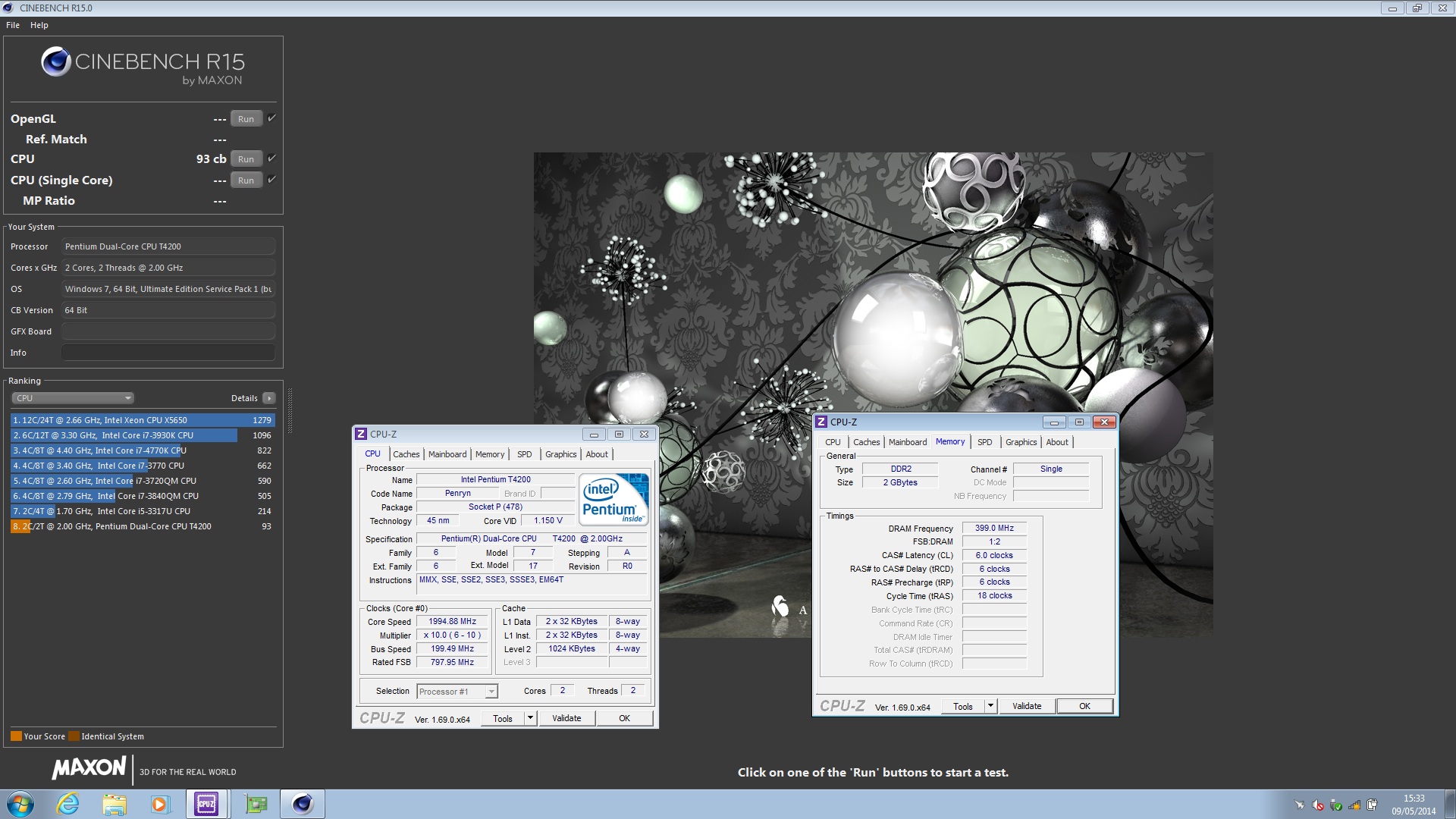The image size is (1456, 819).
Task: Click the CPU-Z title icon of left window
Action: click(x=362, y=435)
